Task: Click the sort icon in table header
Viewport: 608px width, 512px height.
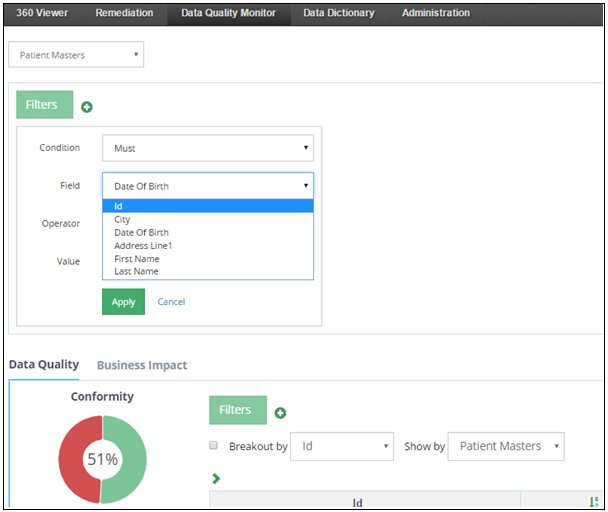Action: (594, 503)
